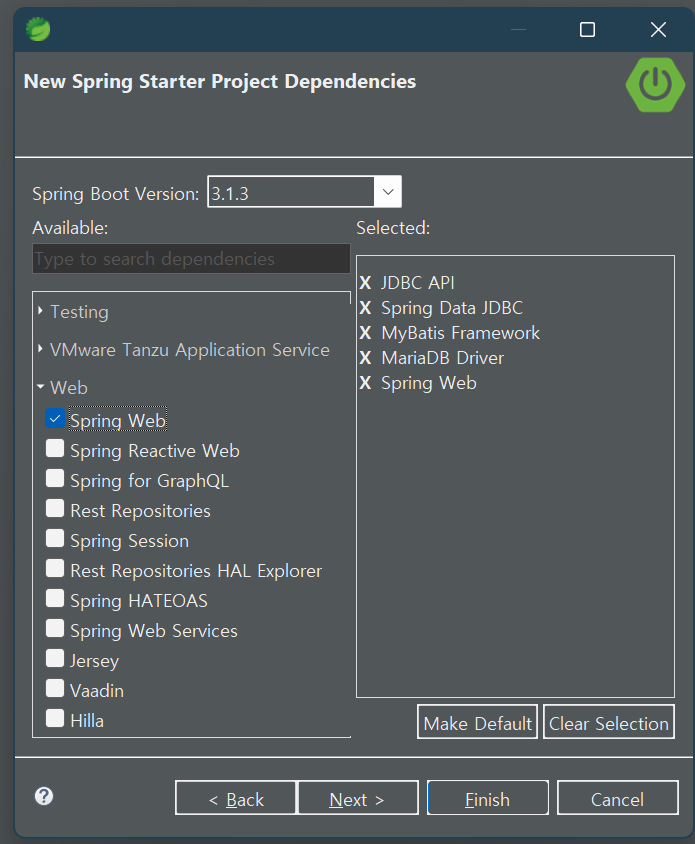Click the 3.1.3 version text field

[291, 192]
